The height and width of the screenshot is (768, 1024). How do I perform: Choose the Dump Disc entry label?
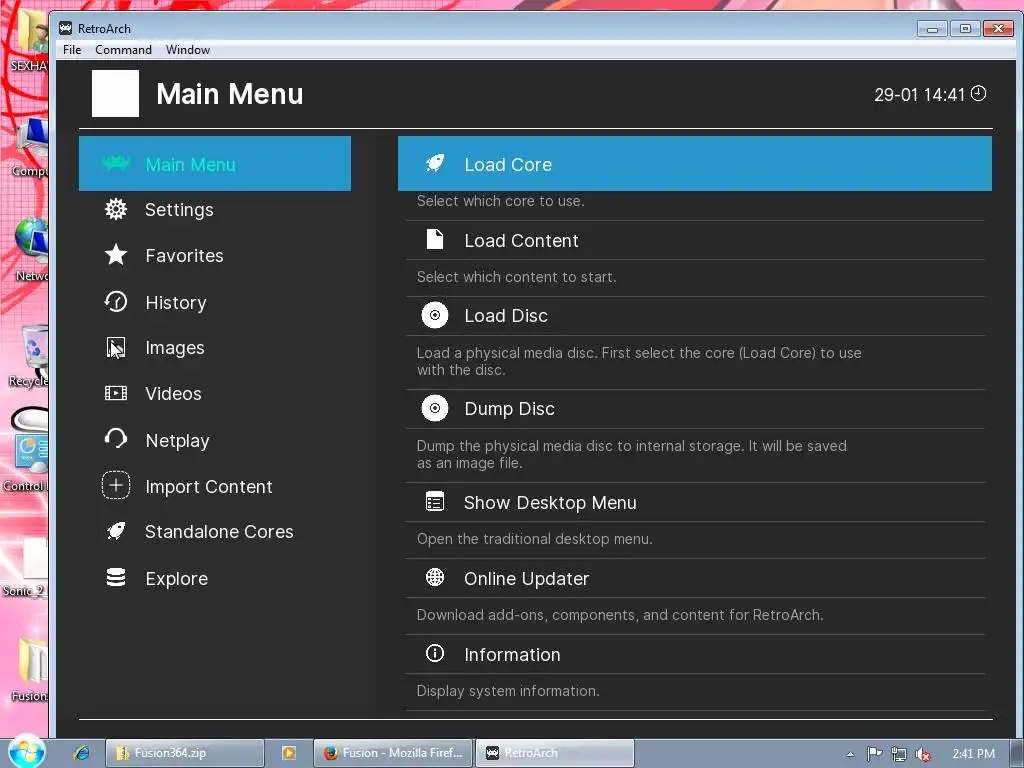pyautogui.click(x=509, y=409)
